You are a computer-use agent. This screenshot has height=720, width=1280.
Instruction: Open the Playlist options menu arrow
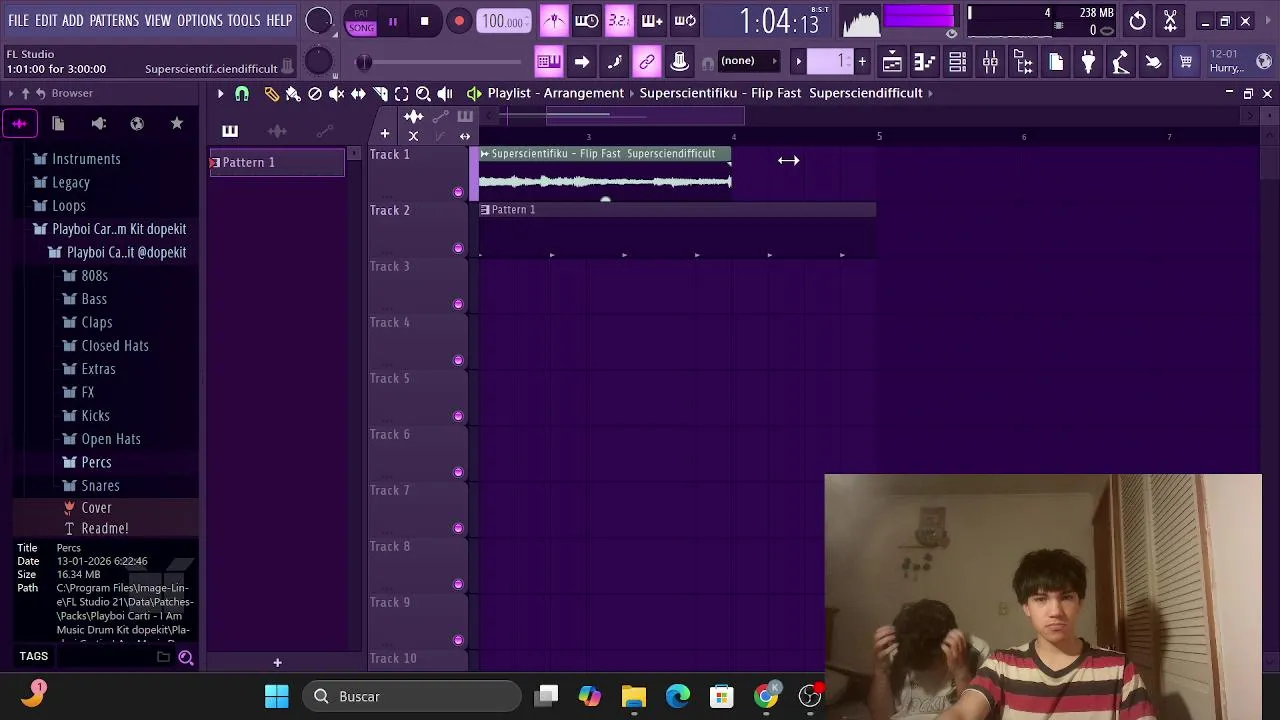(220, 94)
